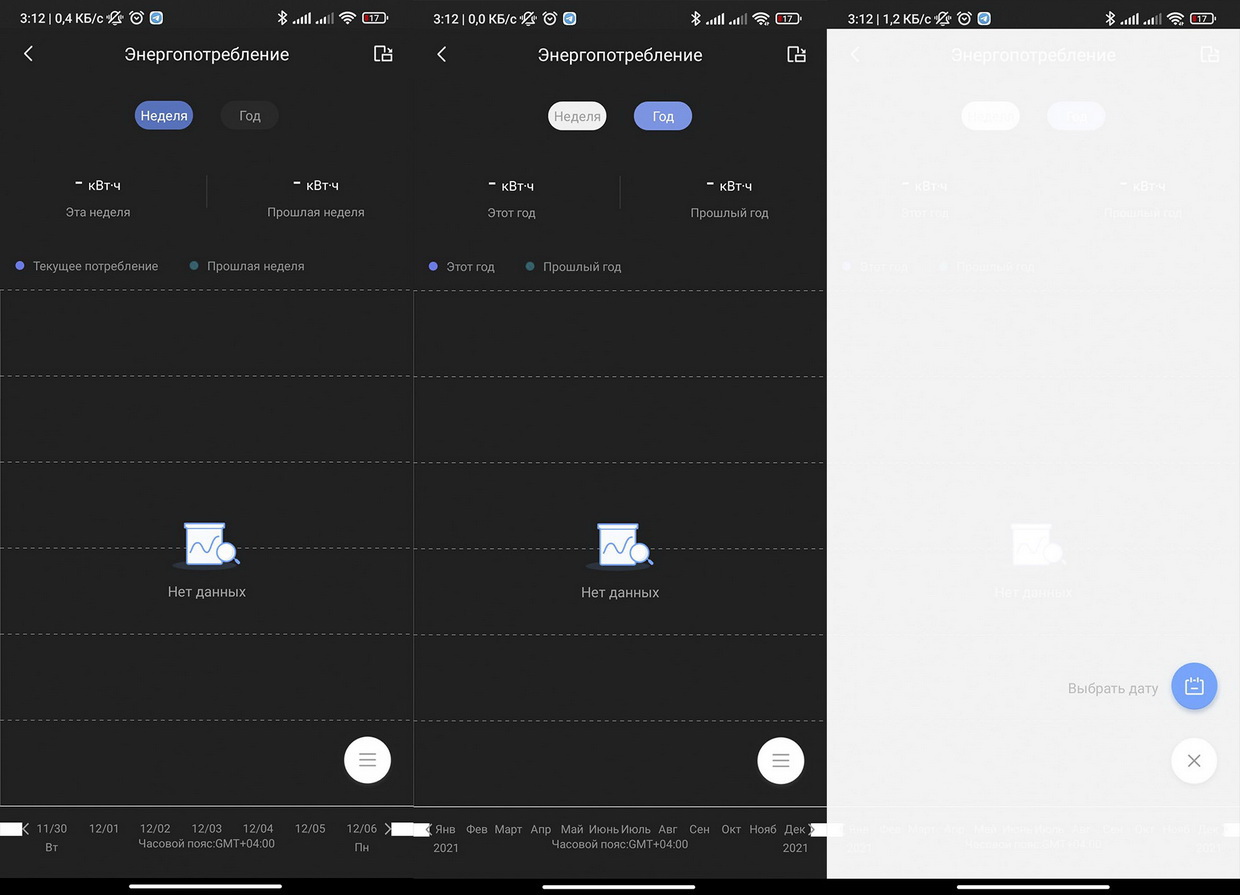Open the floating menu button in yearly view
The width and height of the screenshot is (1240, 895).
pos(780,761)
